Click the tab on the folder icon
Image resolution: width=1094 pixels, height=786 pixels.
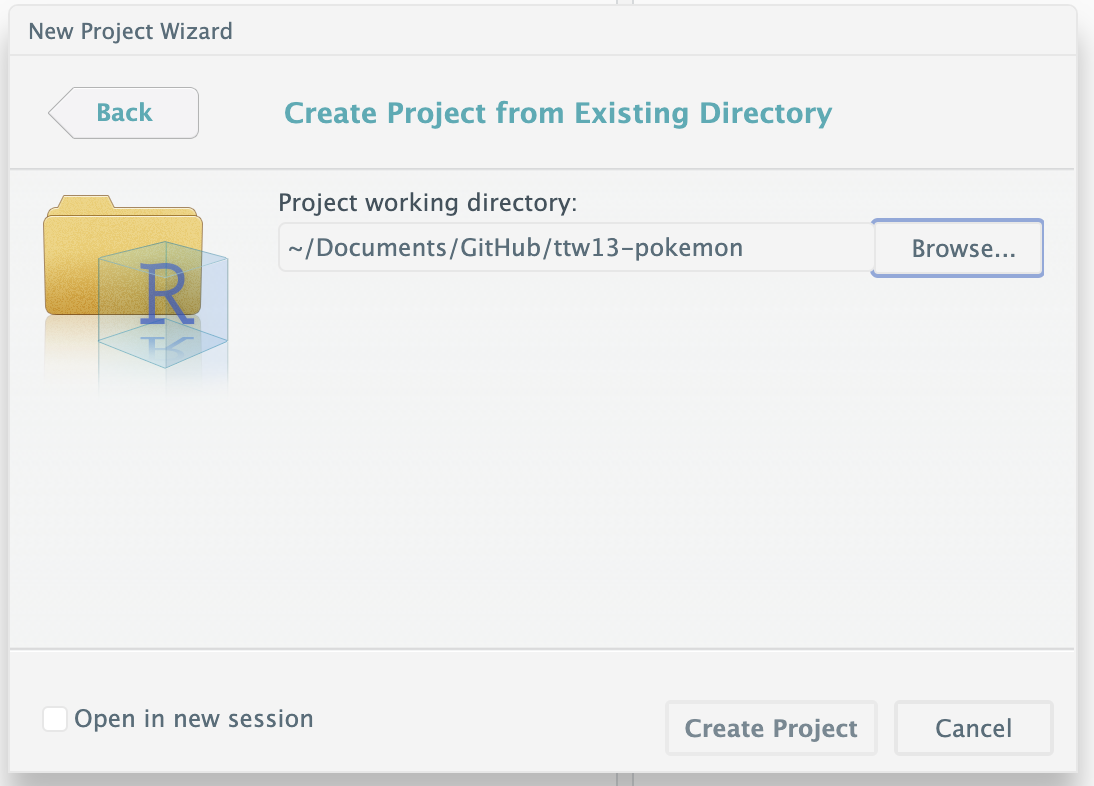point(80,203)
